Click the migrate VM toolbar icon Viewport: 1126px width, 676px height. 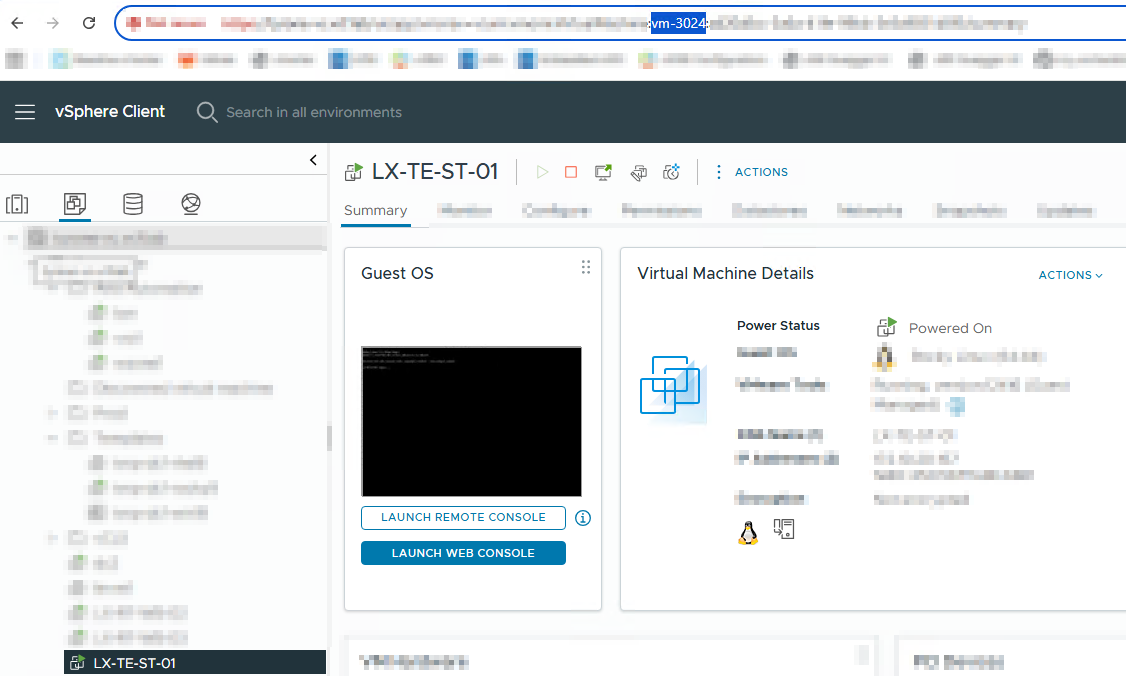(x=638, y=172)
